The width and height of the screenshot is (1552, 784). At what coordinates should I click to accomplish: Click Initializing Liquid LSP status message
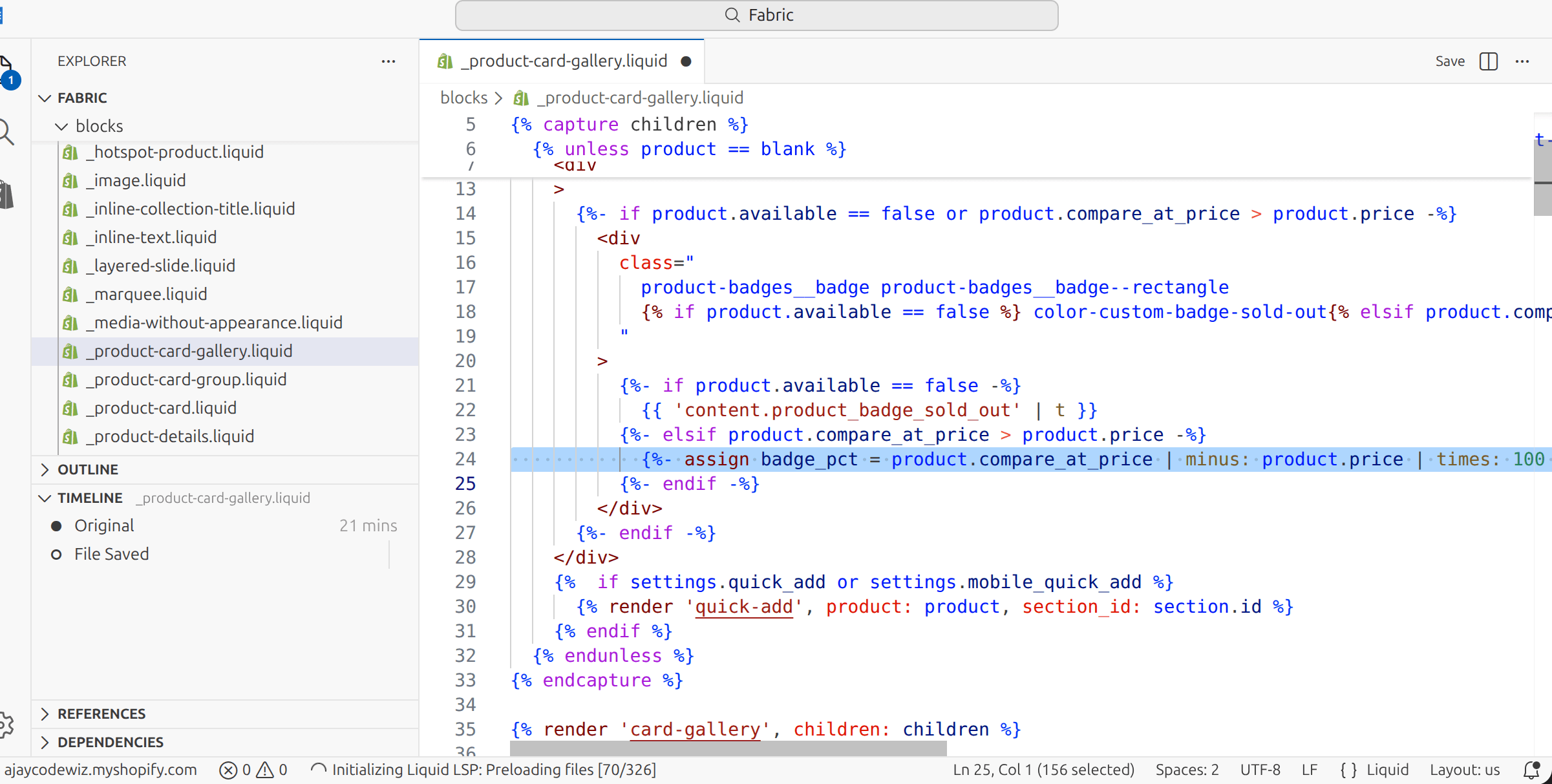coord(484,770)
